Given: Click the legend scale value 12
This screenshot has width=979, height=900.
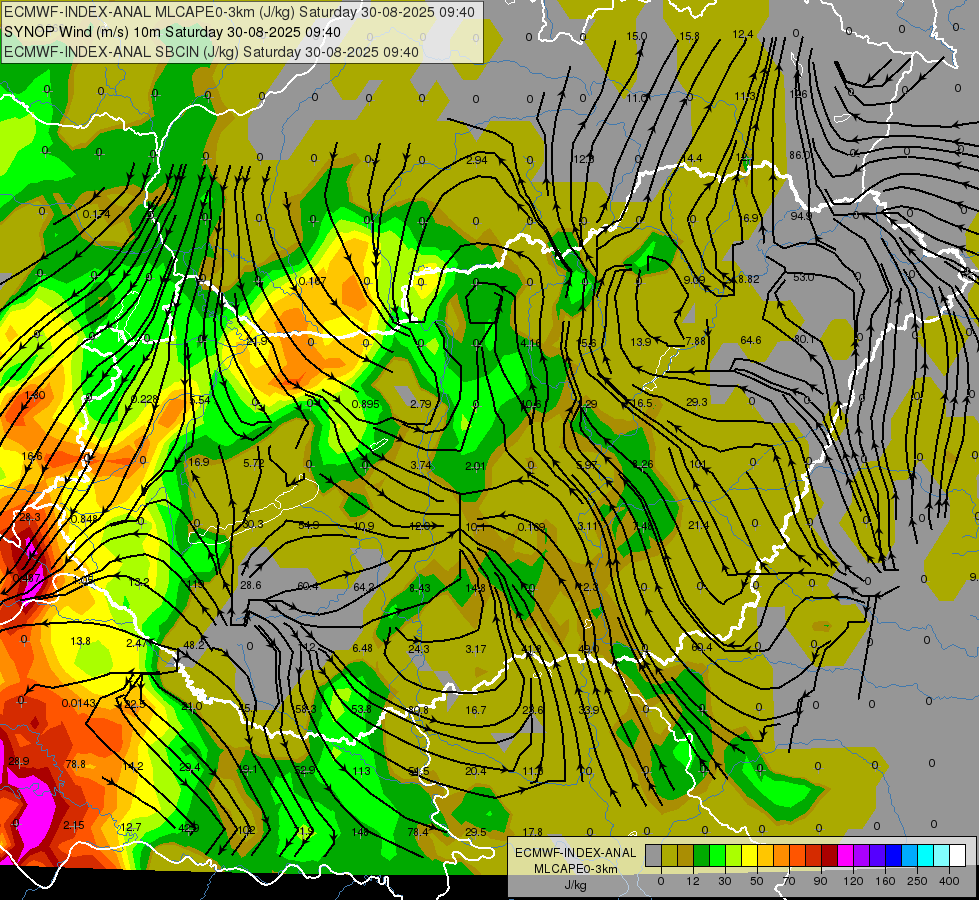Looking at the screenshot, I should click(x=693, y=881).
